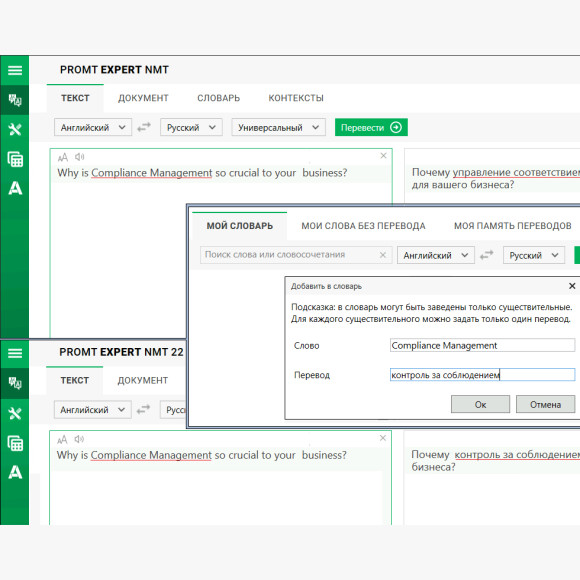Swap languages in dictionary window
This screenshot has height=580, width=580.
pyautogui.click(x=486, y=255)
